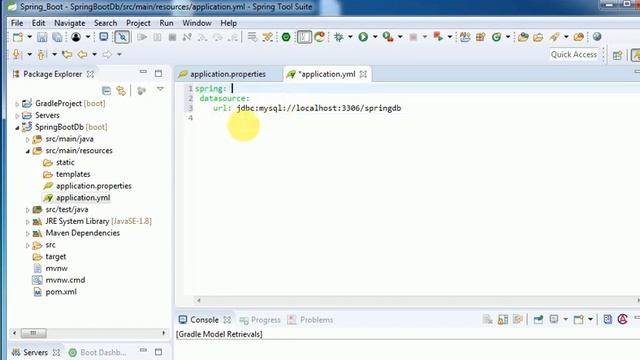Open dropdown arrow next to Run icon
The height and width of the screenshot is (360, 640).
tap(375, 37)
